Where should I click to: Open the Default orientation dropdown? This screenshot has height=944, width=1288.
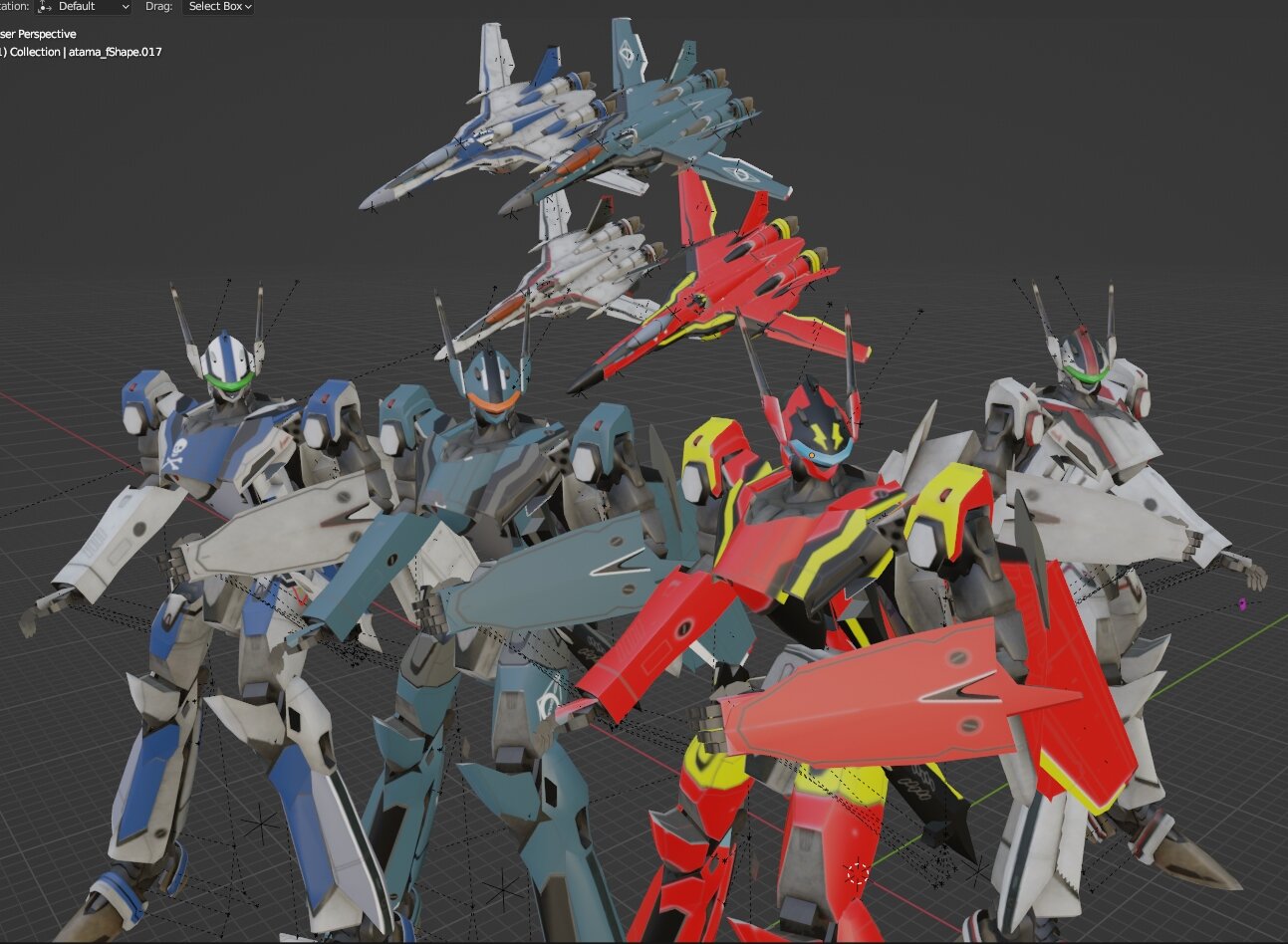[84, 7]
